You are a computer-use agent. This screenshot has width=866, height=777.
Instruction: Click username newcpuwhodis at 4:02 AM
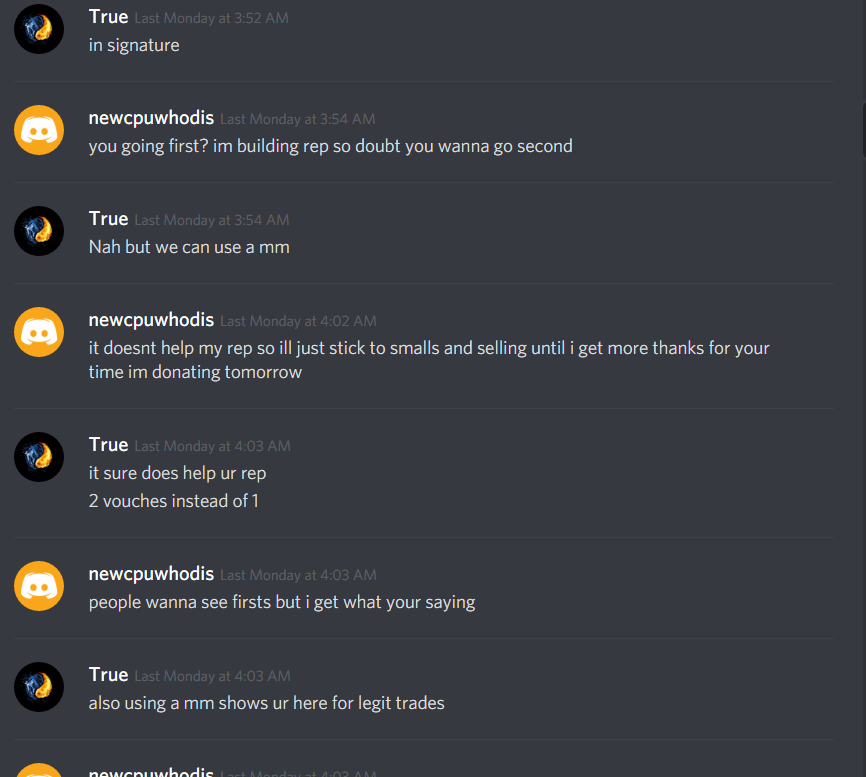(151, 320)
